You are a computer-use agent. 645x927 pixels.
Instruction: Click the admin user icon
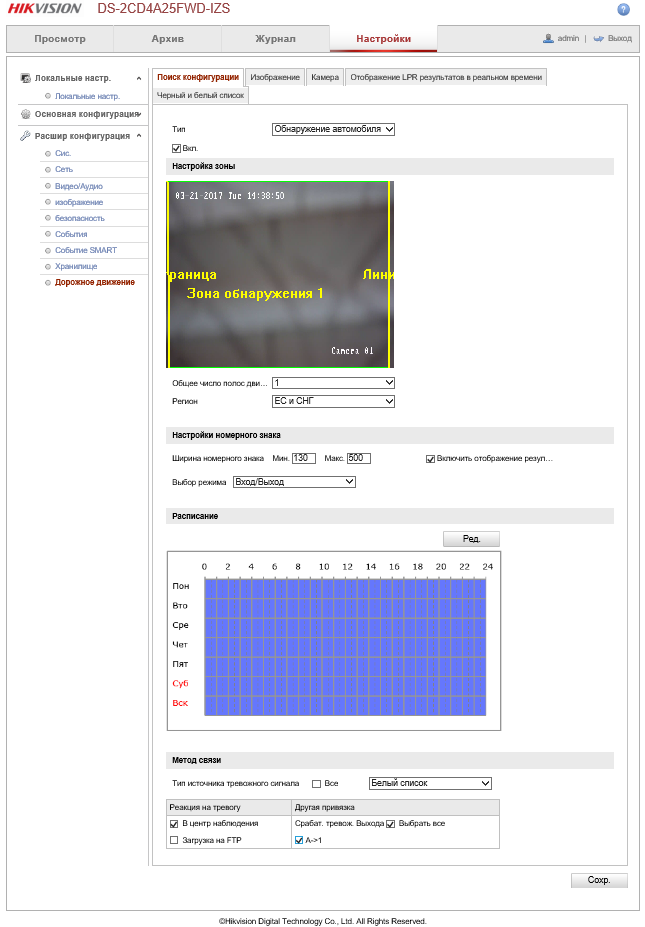pos(548,38)
